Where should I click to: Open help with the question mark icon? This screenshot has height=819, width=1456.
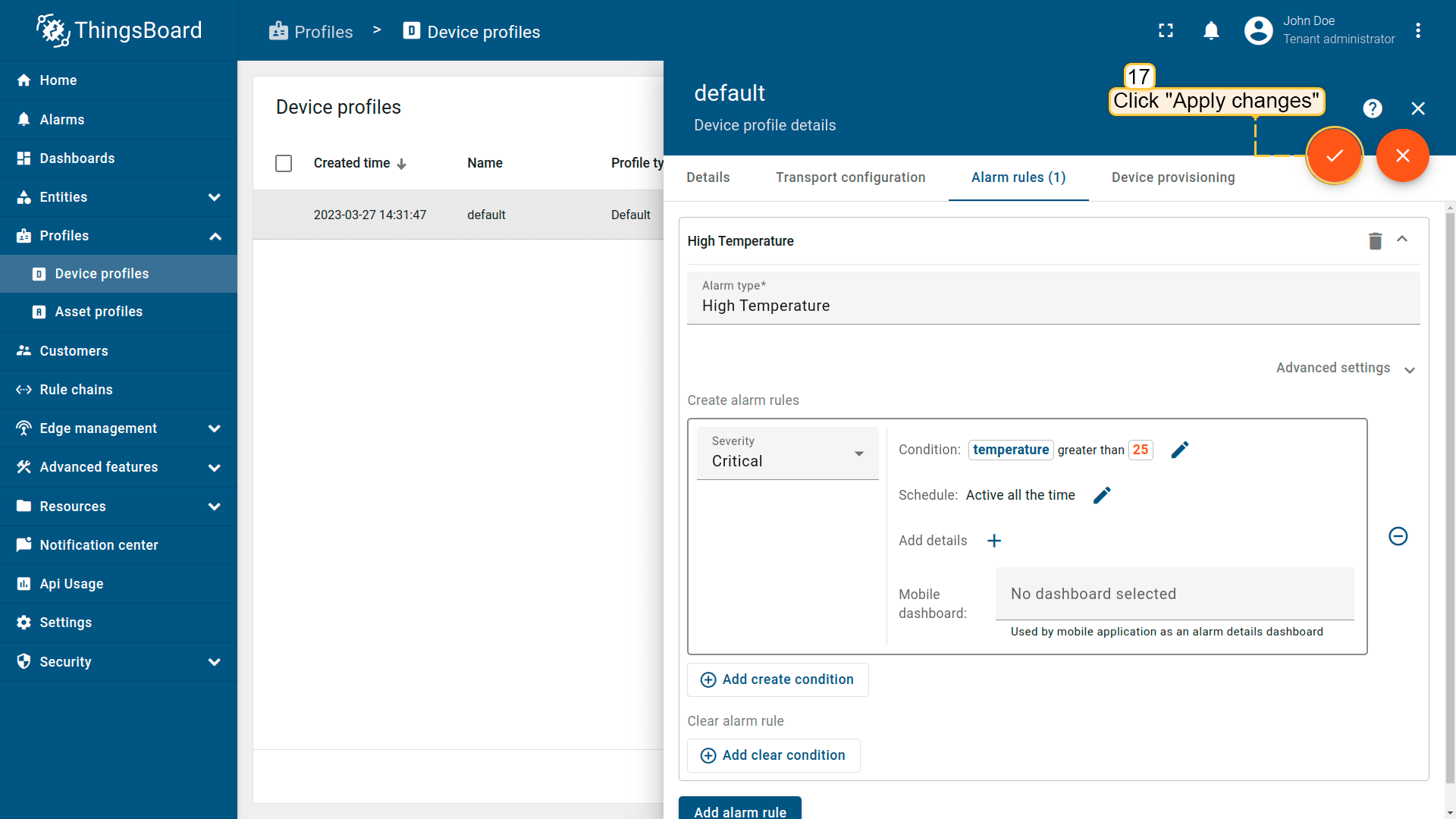pos(1373,108)
